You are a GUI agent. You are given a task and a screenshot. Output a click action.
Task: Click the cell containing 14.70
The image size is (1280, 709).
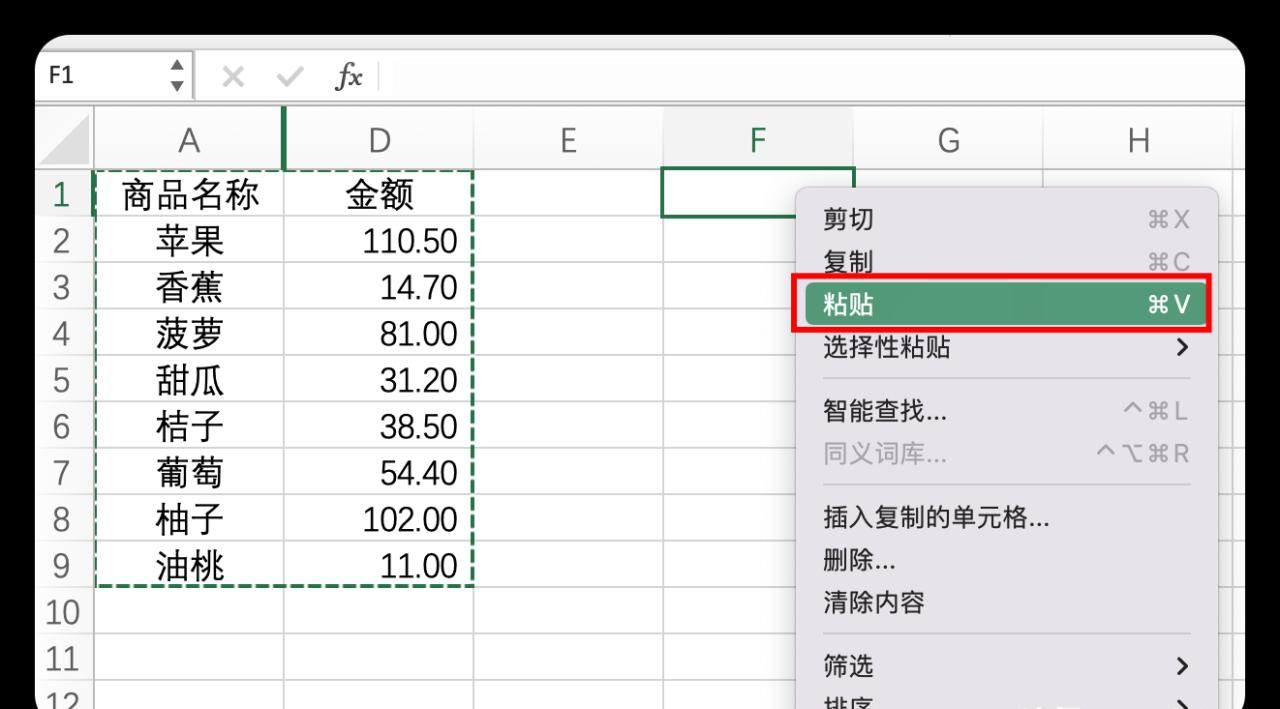click(x=379, y=288)
